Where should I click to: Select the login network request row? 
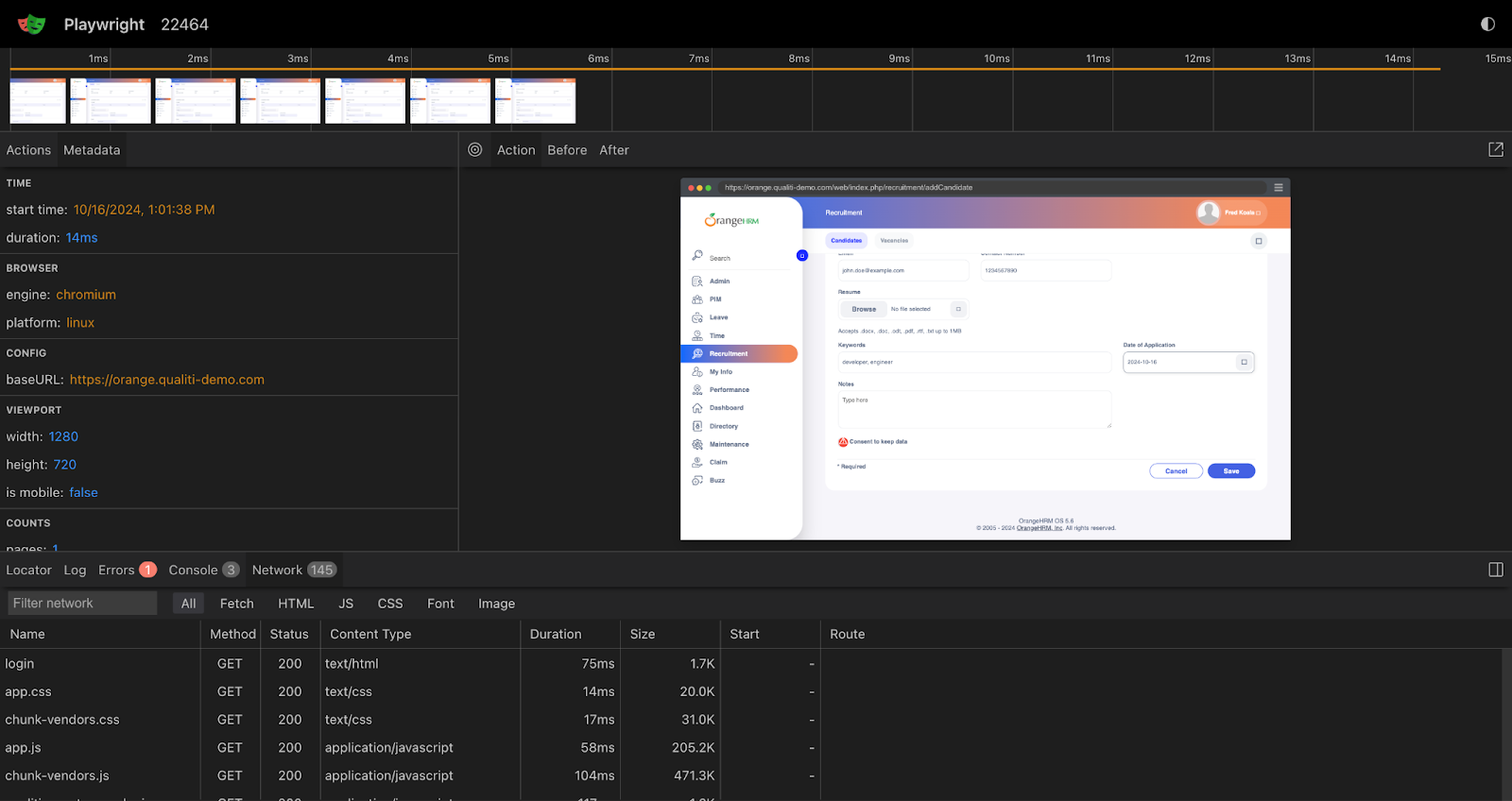751,664
